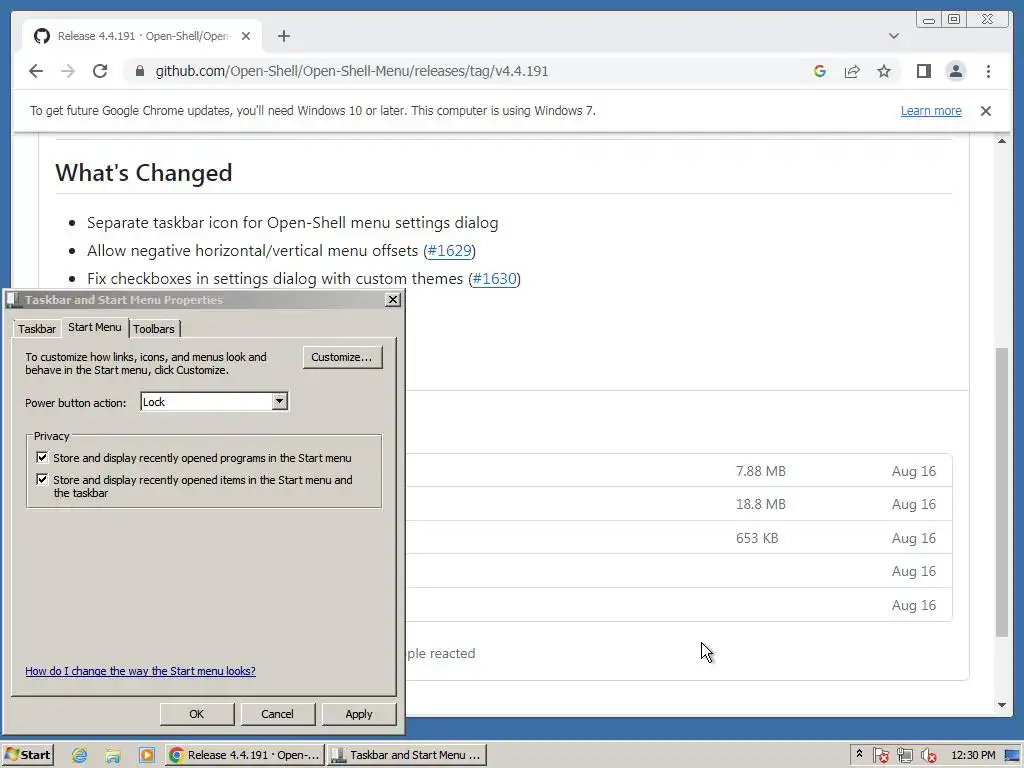The width and height of the screenshot is (1024, 768).
Task: Select the Start Menu tab
Action: (95, 327)
